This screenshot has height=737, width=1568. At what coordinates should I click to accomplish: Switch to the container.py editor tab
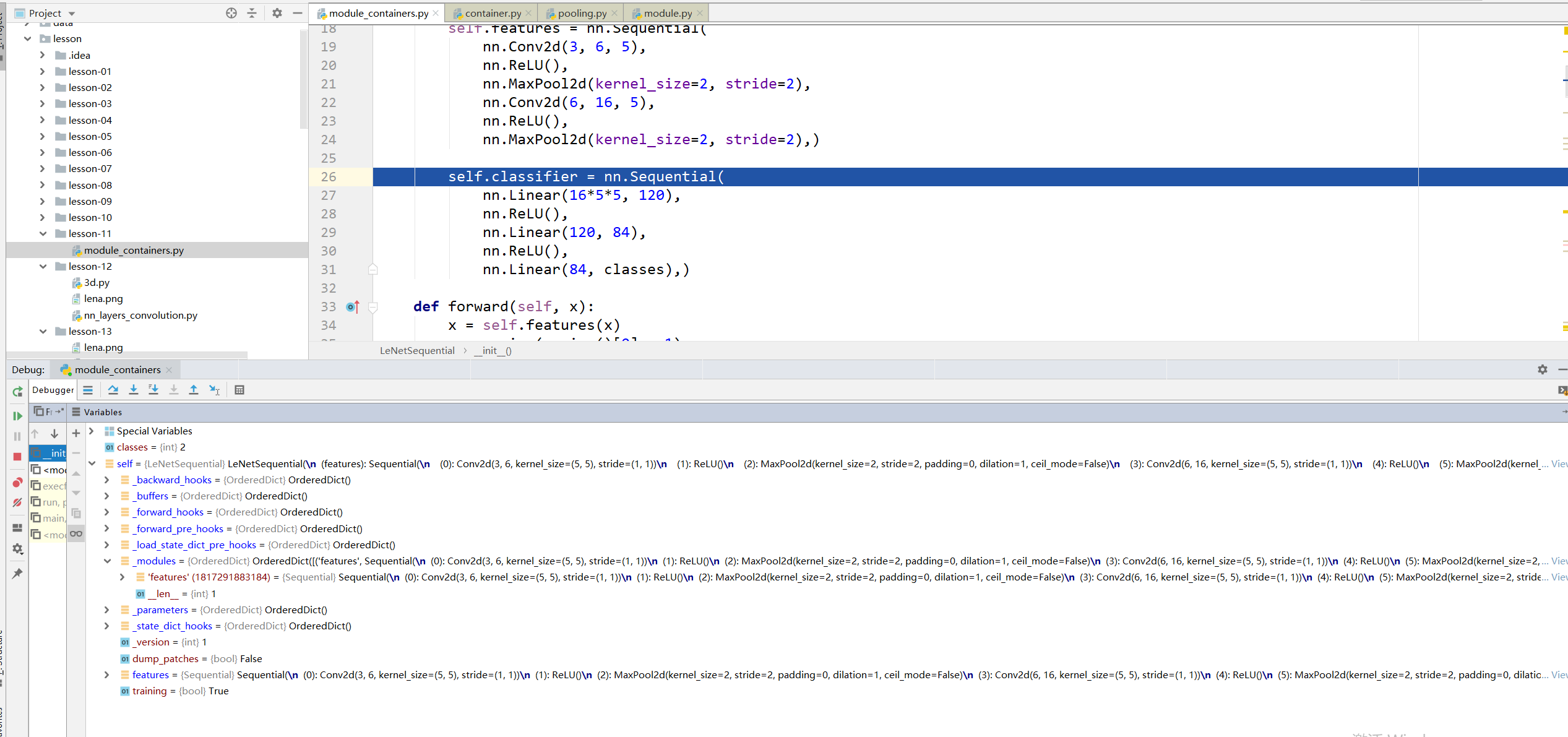pyautogui.click(x=493, y=13)
